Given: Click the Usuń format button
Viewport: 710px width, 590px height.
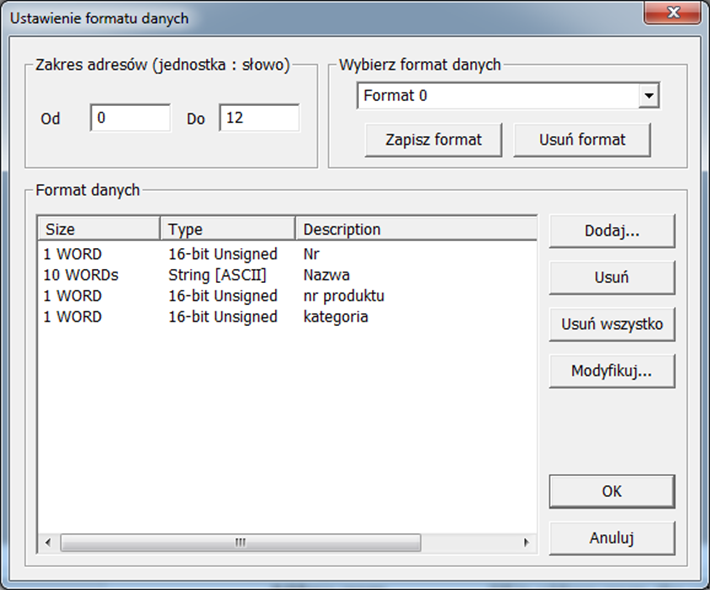Looking at the screenshot, I should (x=582, y=139).
